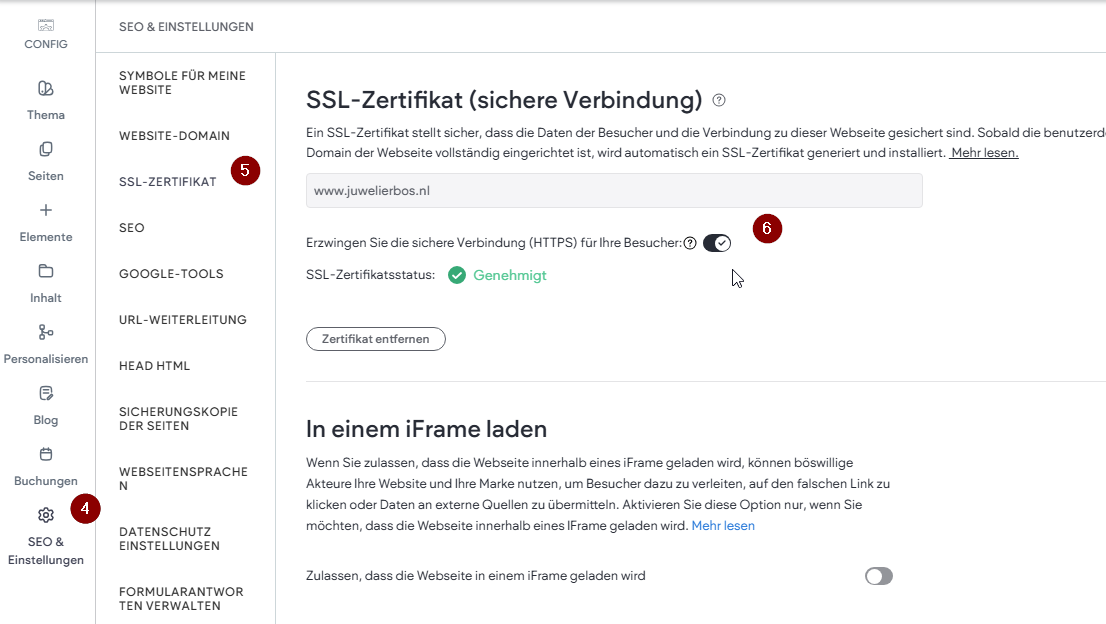
Task: Click the www.juwelierbos.nl domain field
Action: (x=614, y=190)
